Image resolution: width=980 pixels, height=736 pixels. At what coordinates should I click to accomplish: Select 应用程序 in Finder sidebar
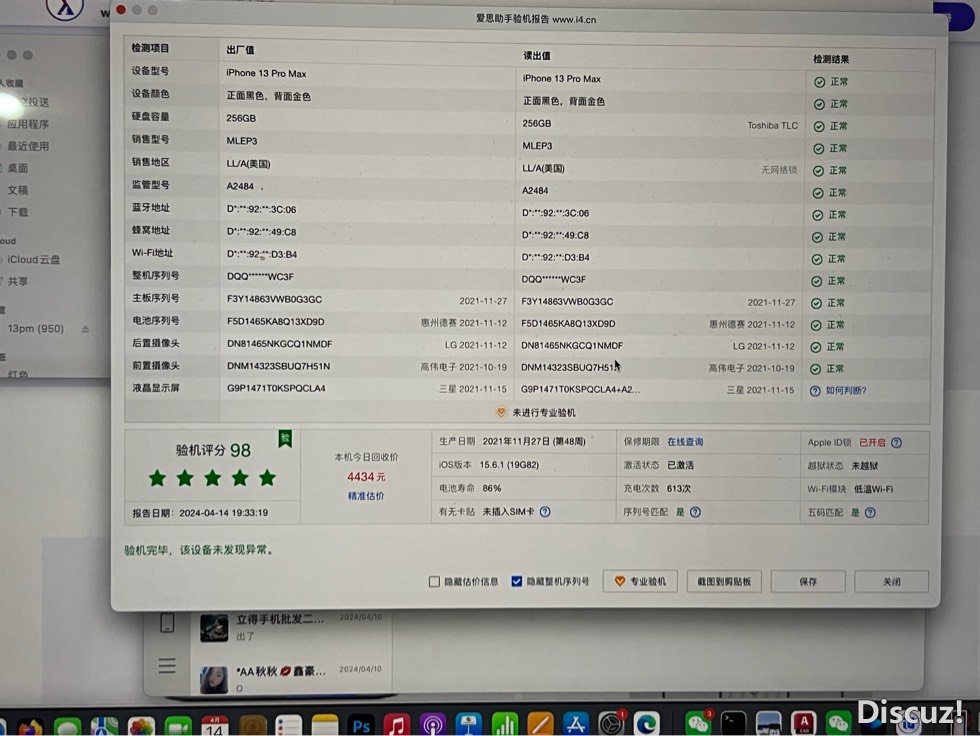pos(28,124)
